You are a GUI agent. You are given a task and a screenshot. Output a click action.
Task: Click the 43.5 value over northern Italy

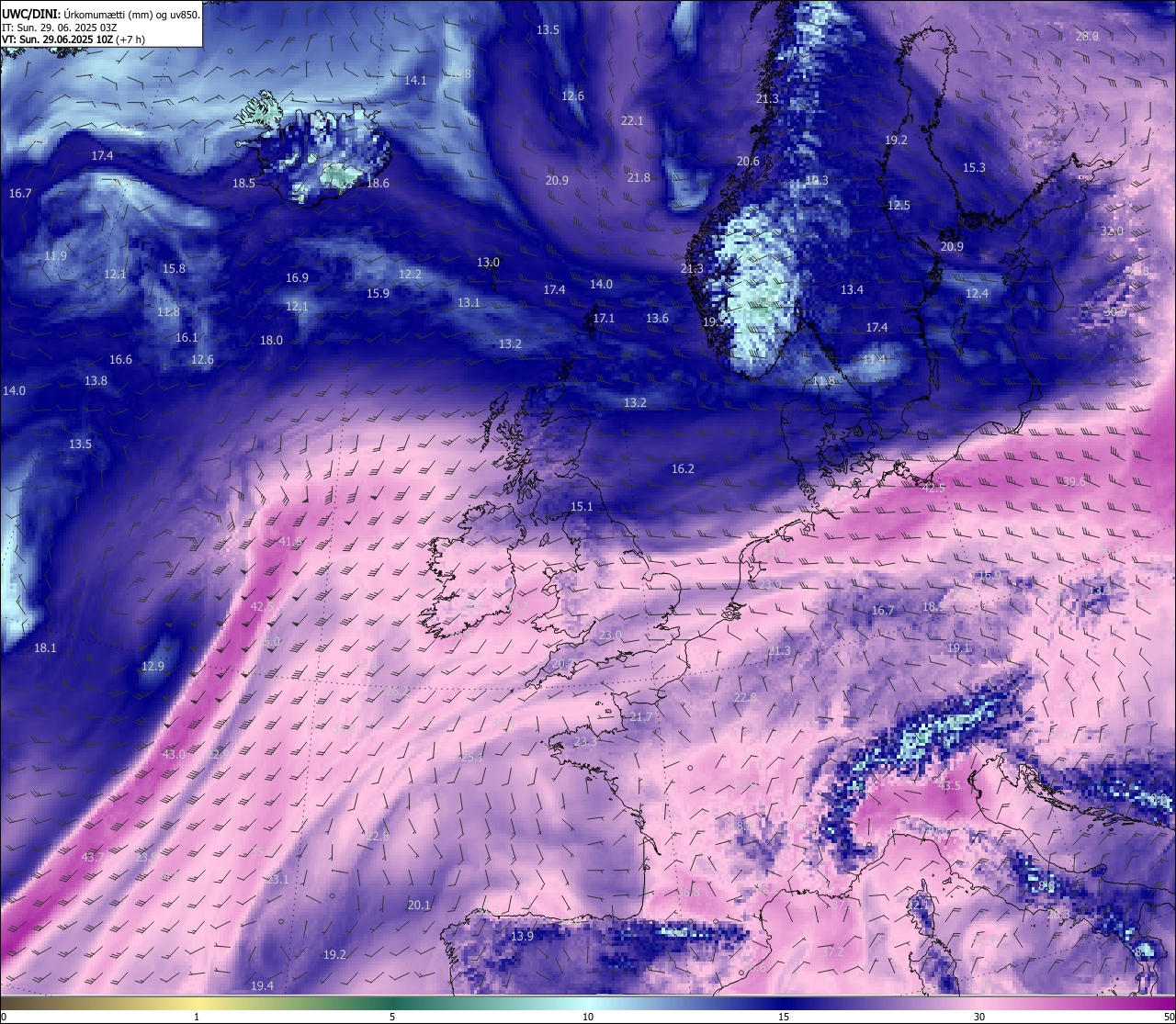(x=949, y=785)
